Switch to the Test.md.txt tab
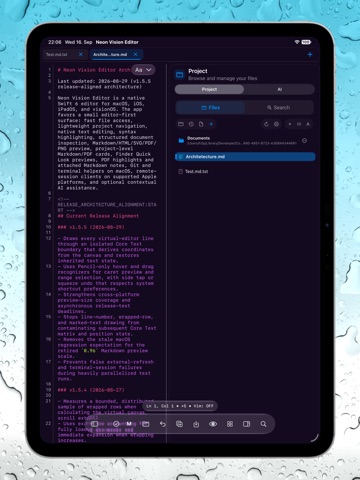 click(64, 54)
